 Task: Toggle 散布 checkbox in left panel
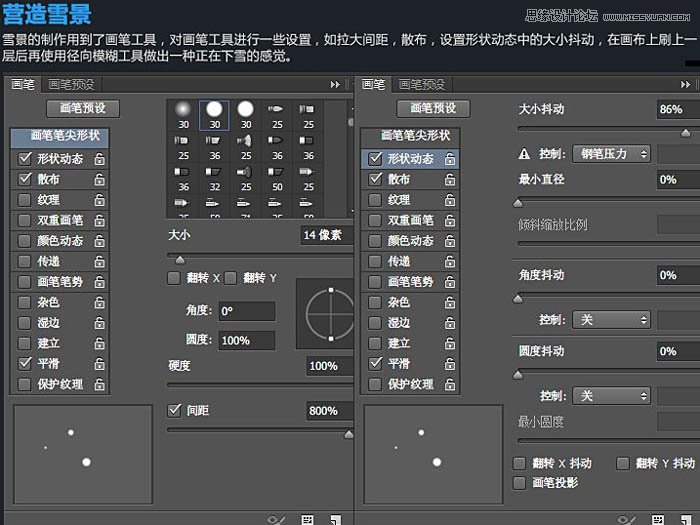pyautogui.click(x=25, y=179)
